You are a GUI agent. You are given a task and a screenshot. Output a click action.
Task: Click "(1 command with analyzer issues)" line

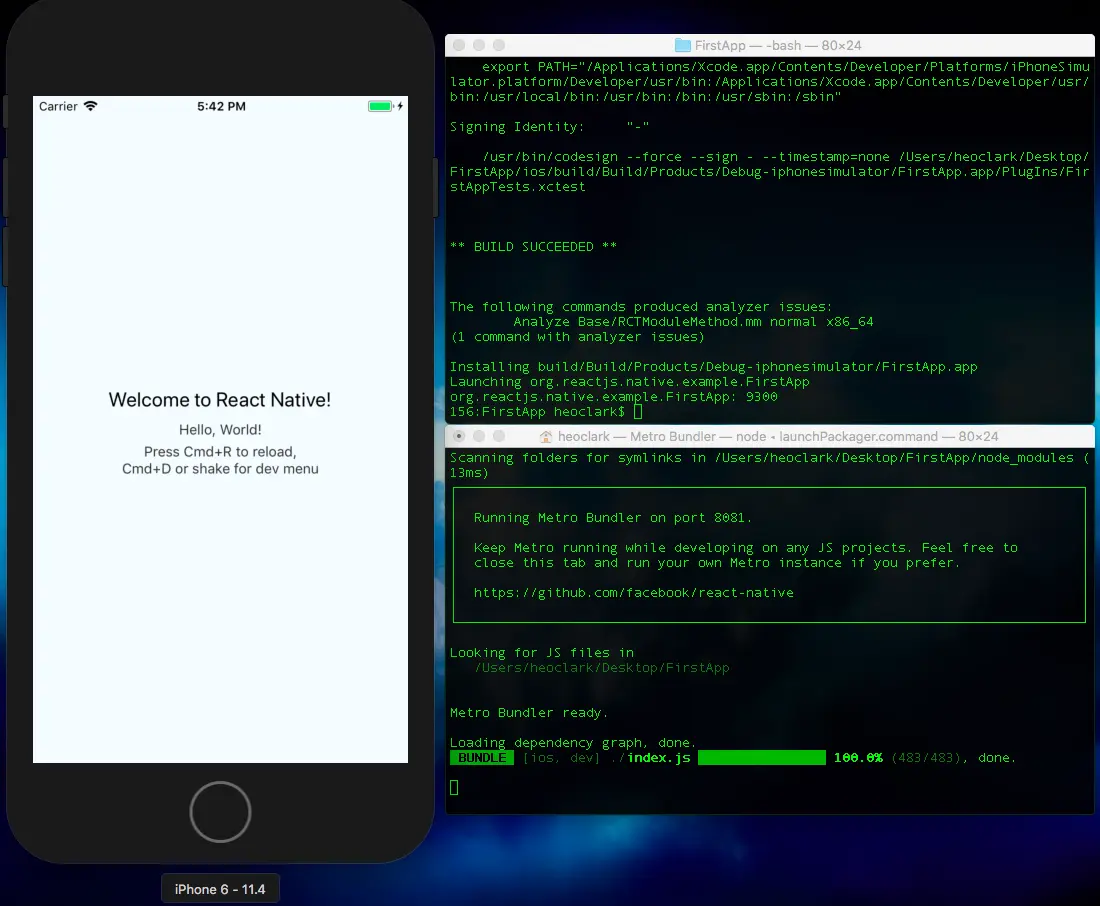point(577,337)
